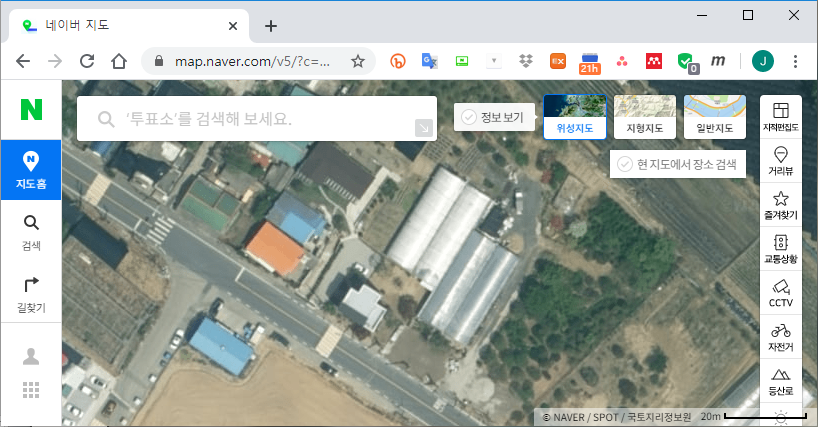Show the 등산로 hiking trail layer
This screenshot has height=427, width=818.
pyautogui.click(x=781, y=381)
